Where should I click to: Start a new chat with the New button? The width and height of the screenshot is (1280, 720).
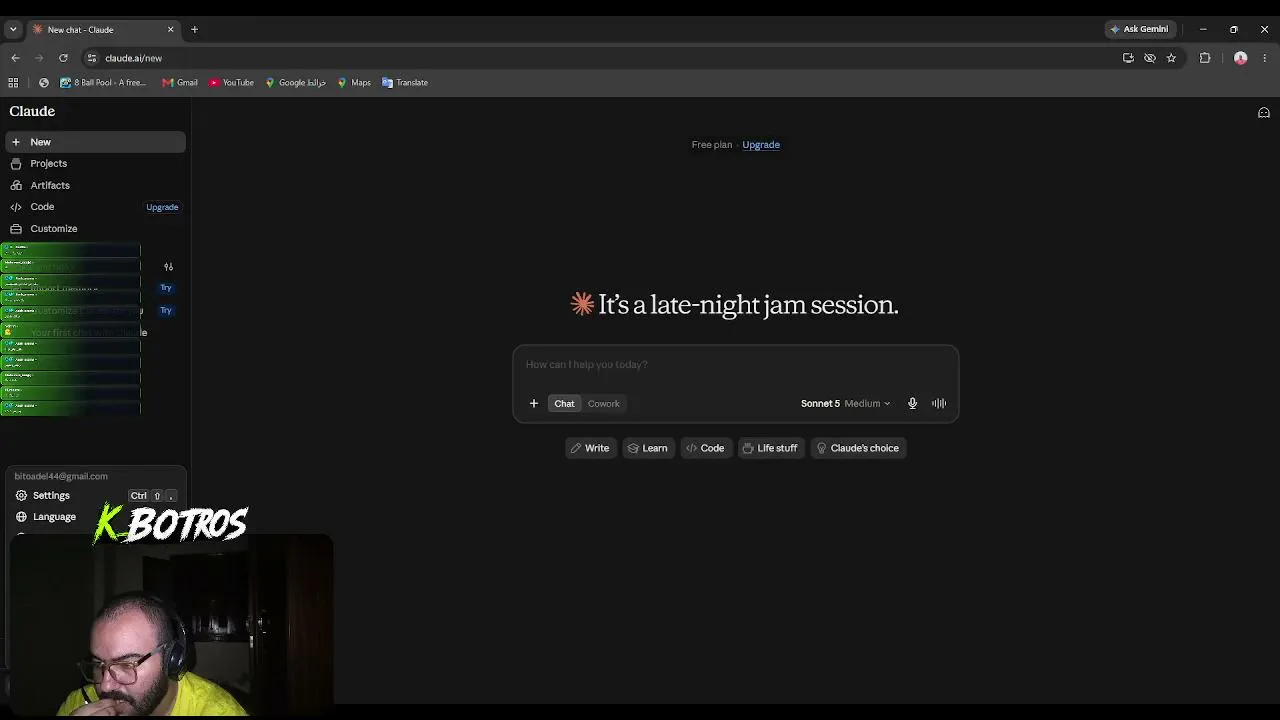[94, 142]
